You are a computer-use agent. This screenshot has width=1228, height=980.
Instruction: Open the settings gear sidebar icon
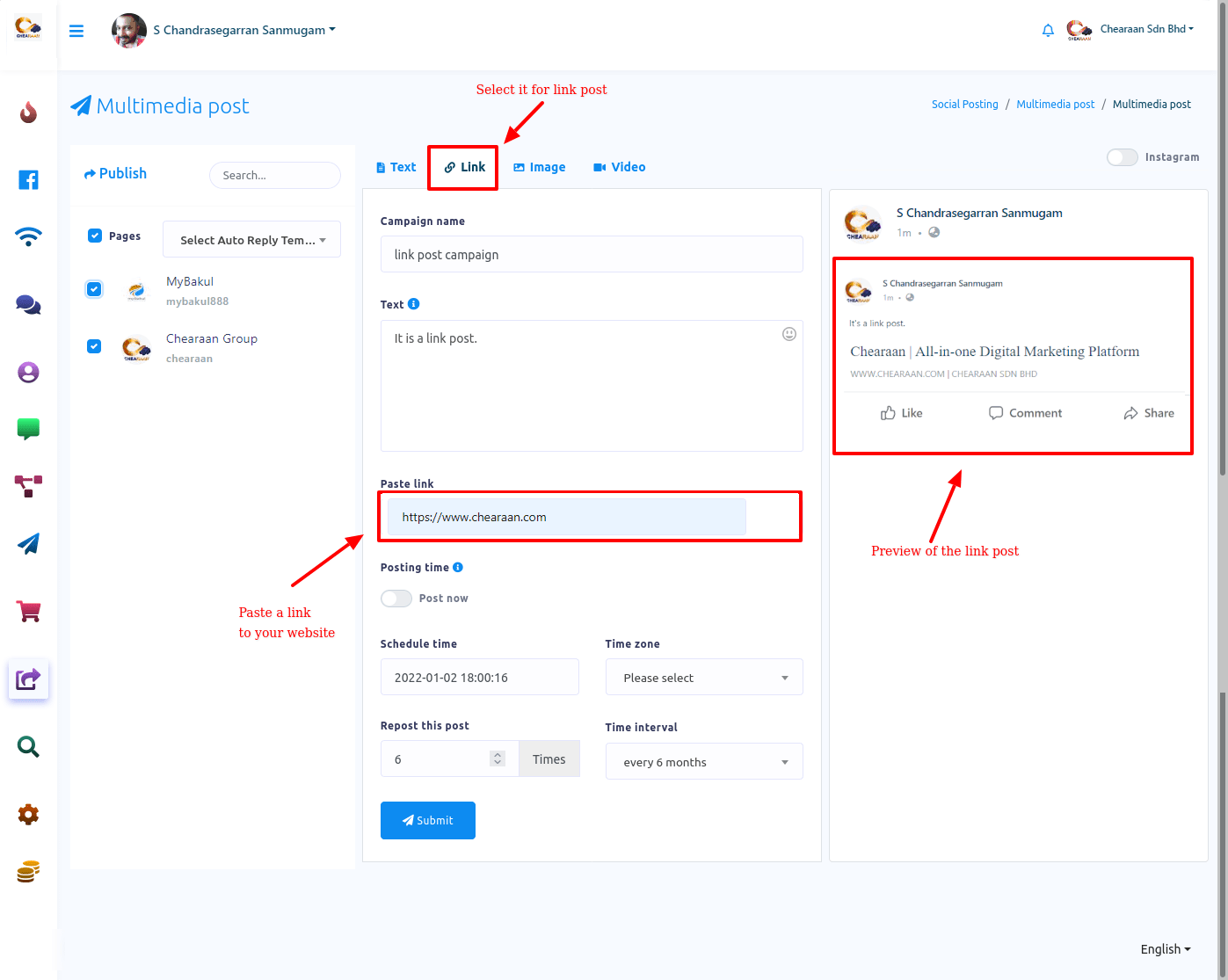[28, 814]
